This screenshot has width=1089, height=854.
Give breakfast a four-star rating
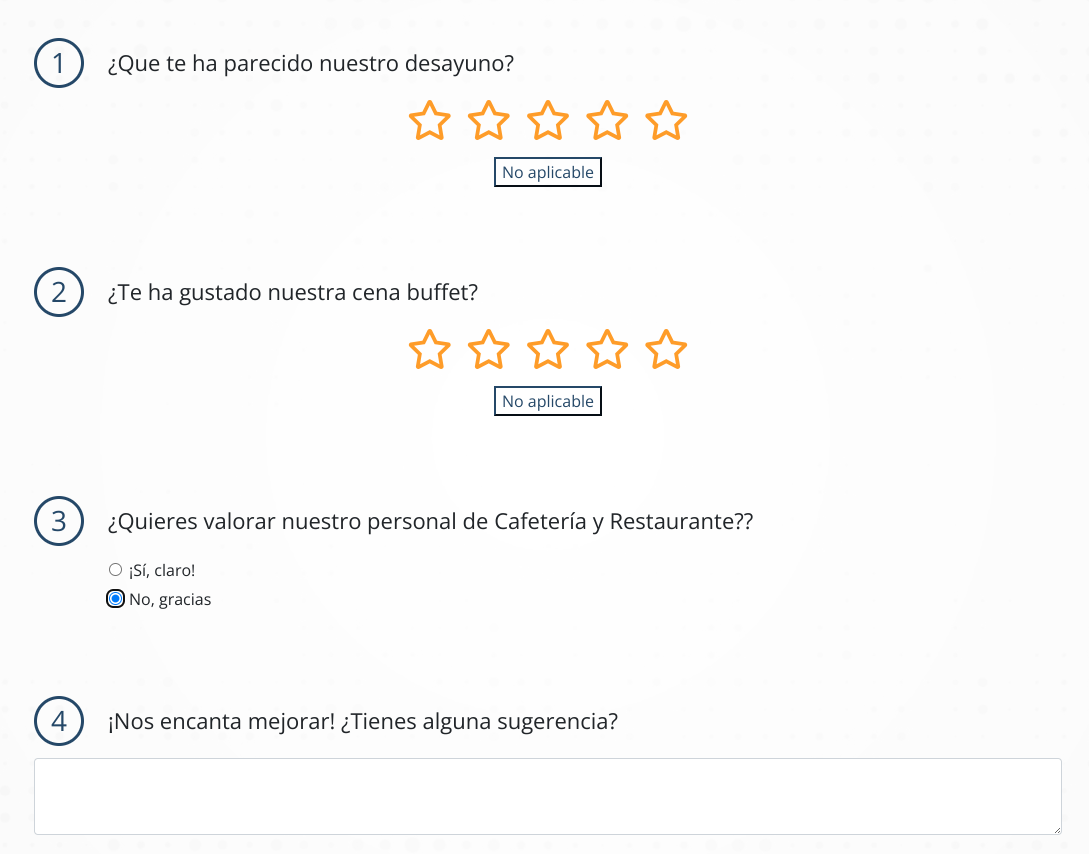(607, 121)
